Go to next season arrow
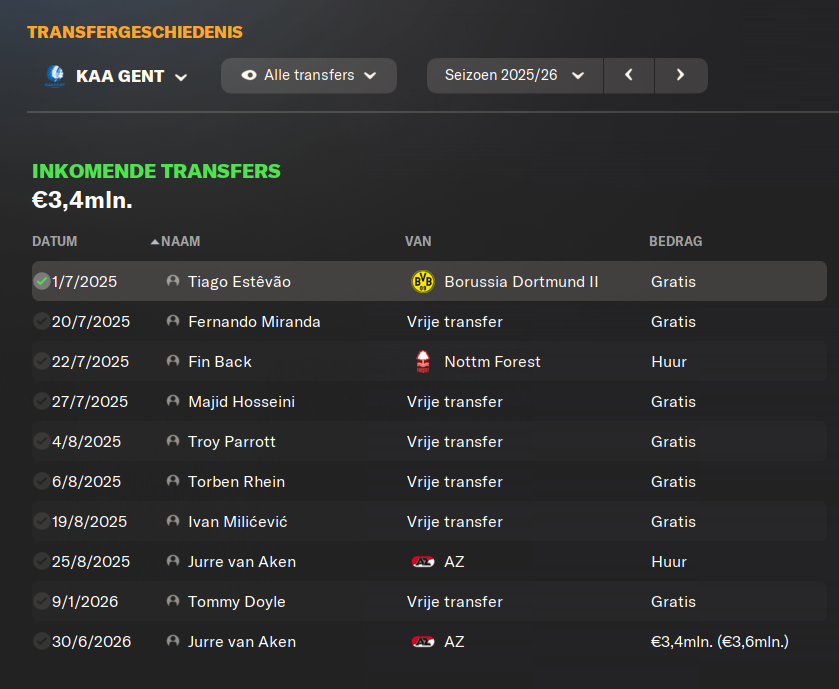The image size is (839, 689). (x=681, y=75)
